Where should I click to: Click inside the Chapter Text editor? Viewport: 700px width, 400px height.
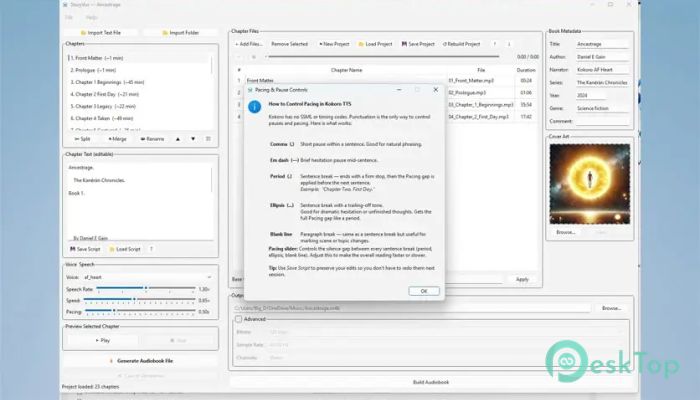[x=138, y=201]
